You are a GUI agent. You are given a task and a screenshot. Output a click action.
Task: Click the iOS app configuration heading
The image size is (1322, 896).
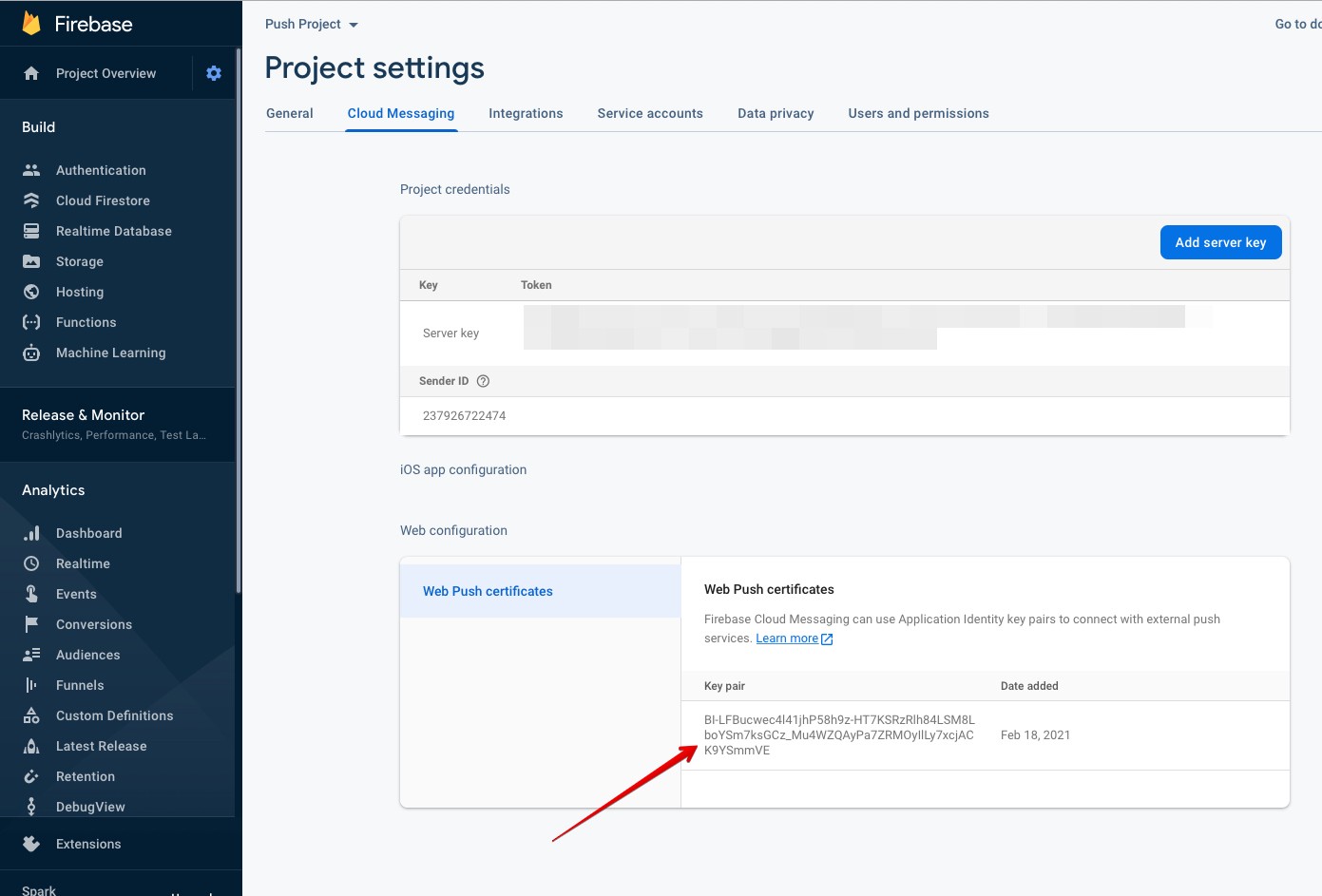463,469
